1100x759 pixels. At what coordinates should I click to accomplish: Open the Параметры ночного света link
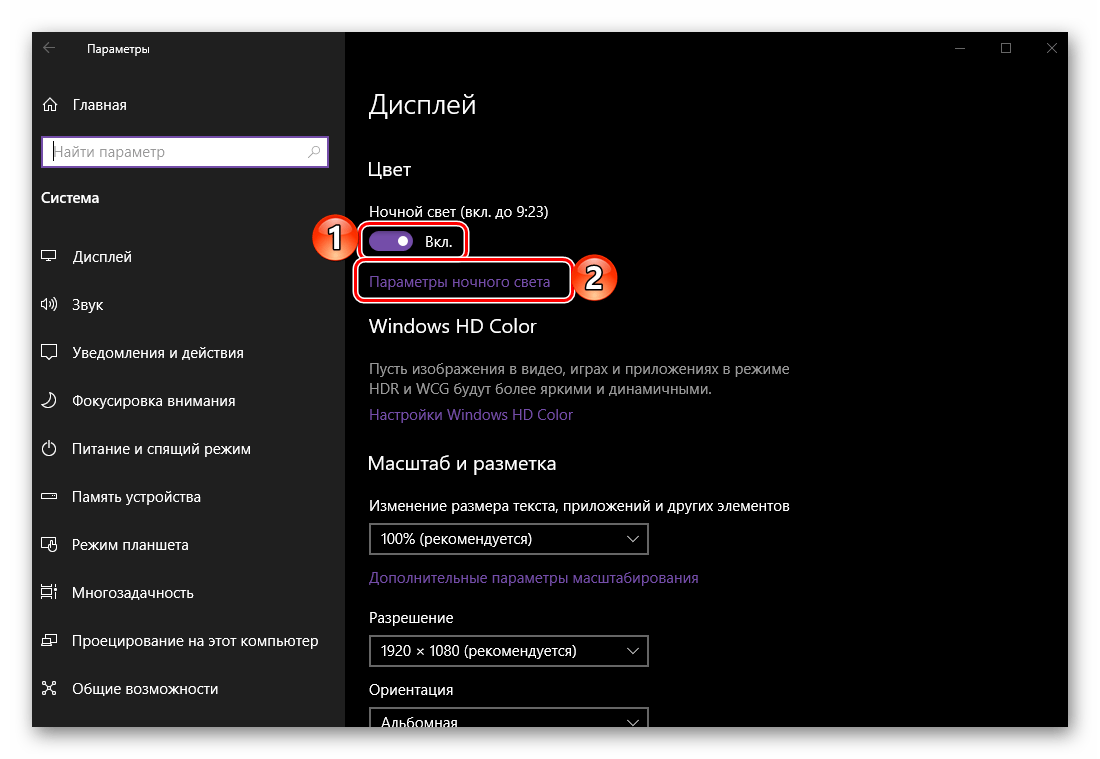tap(459, 282)
